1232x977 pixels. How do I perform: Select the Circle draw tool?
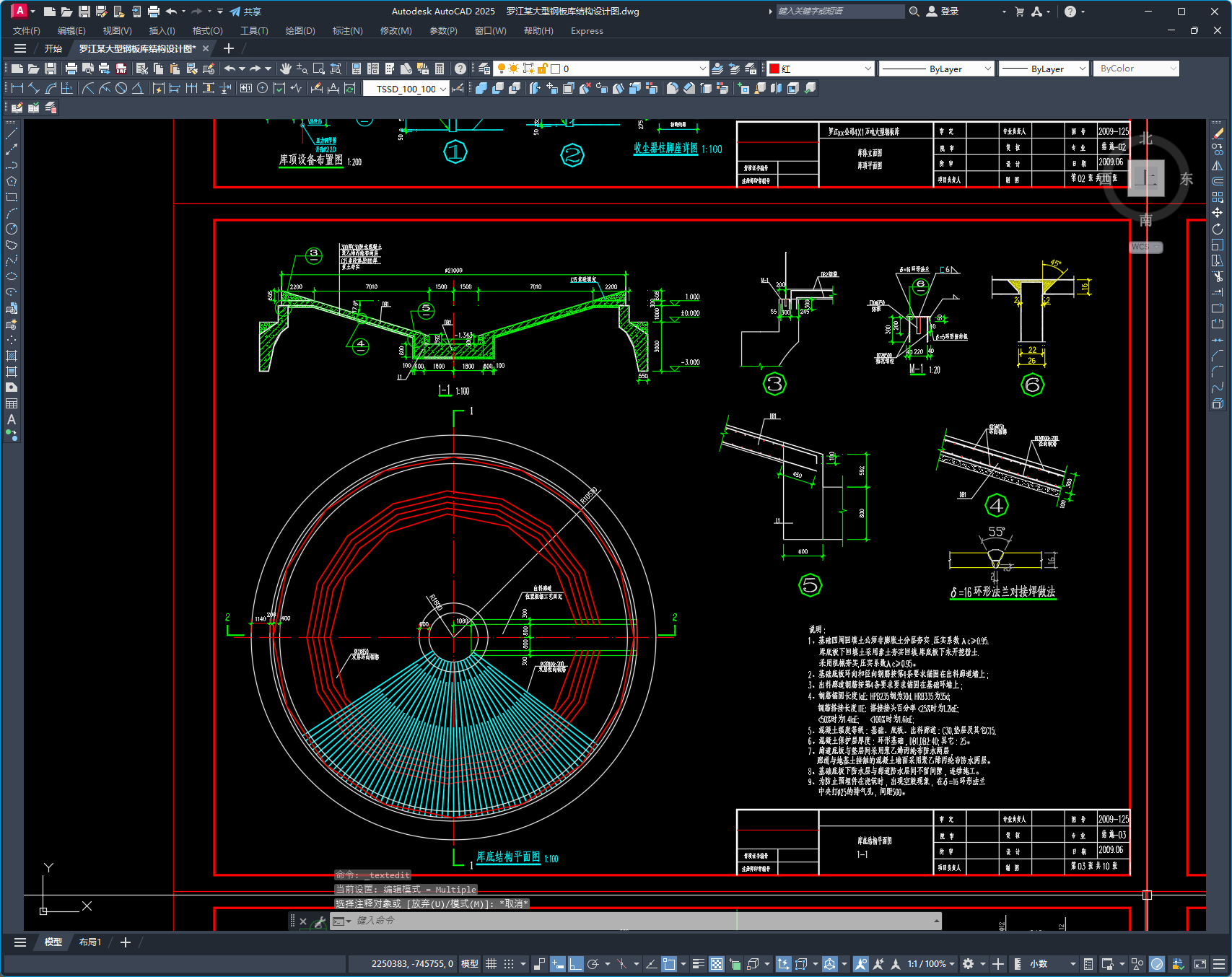click(12, 229)
